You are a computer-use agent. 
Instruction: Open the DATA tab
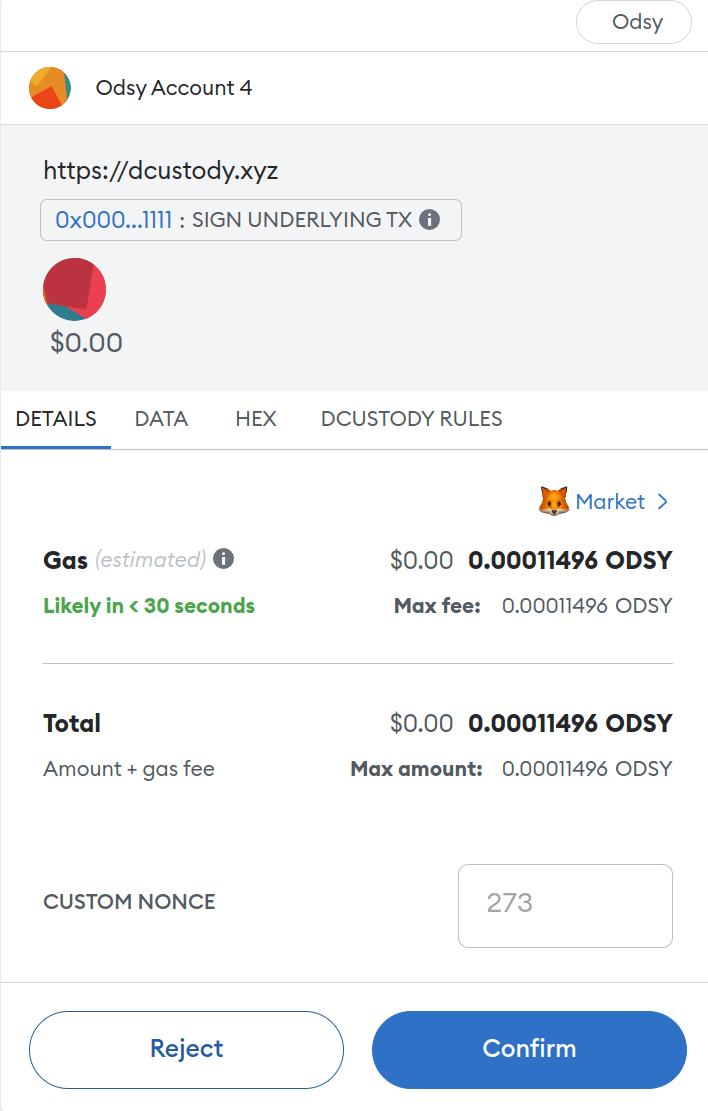pos(161,419)
